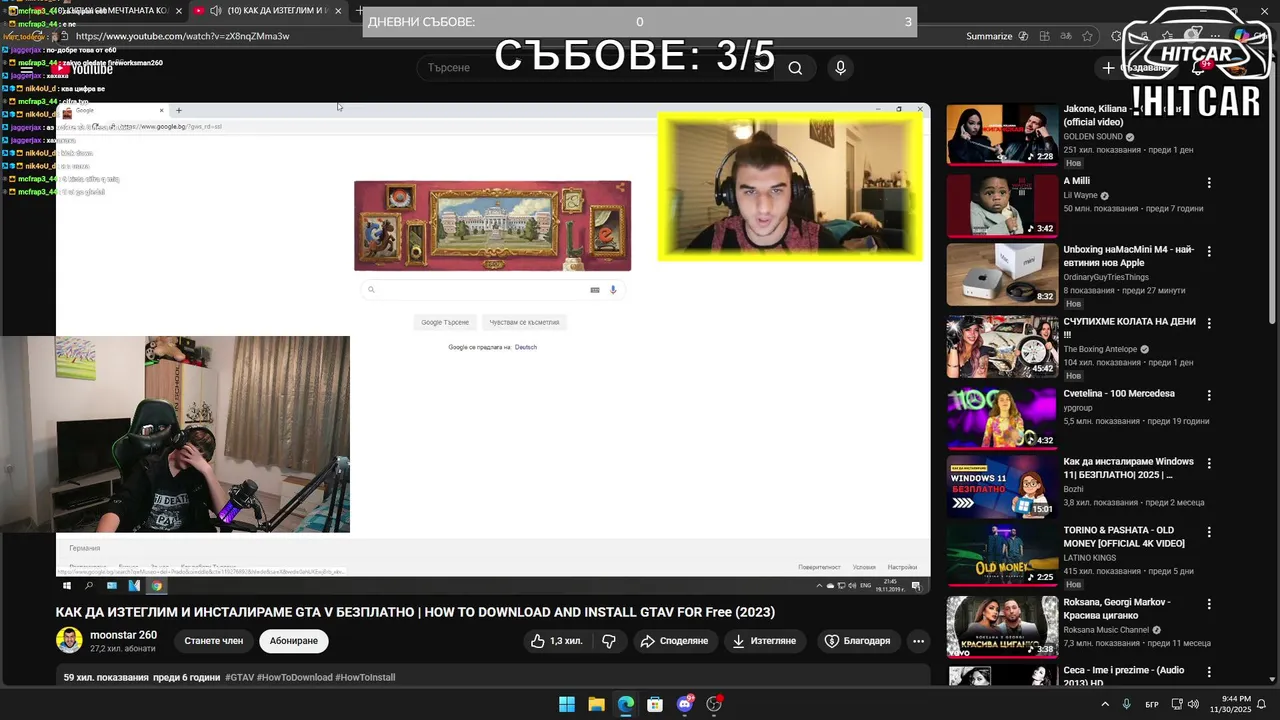This screenshot has height=720, width=1280.
Task: Open browser extensions puzzle icon
Action: click(1117, 36)
